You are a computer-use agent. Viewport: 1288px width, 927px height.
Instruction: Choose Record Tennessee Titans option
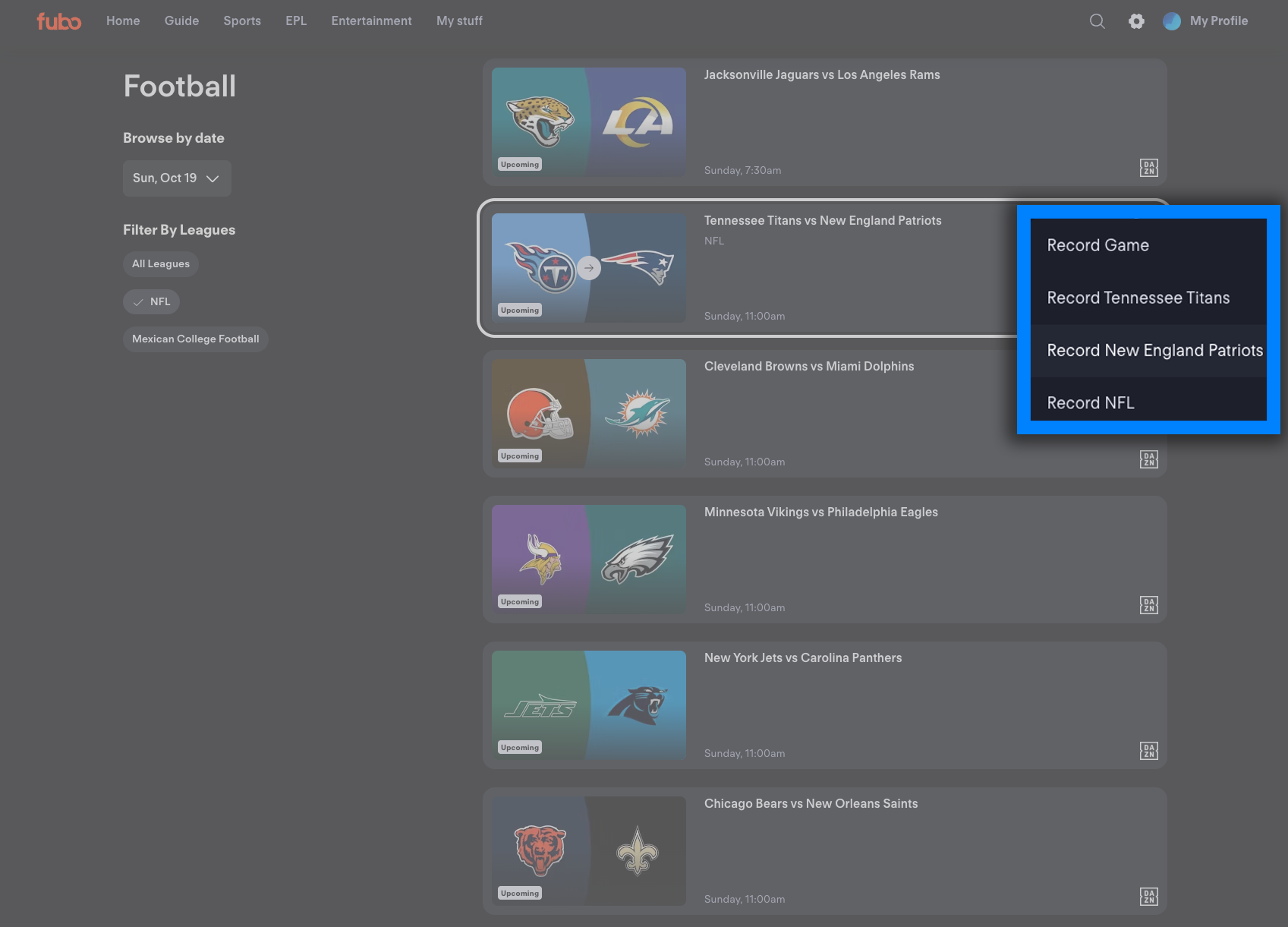pyautogui.click(x=1148, y=298)
